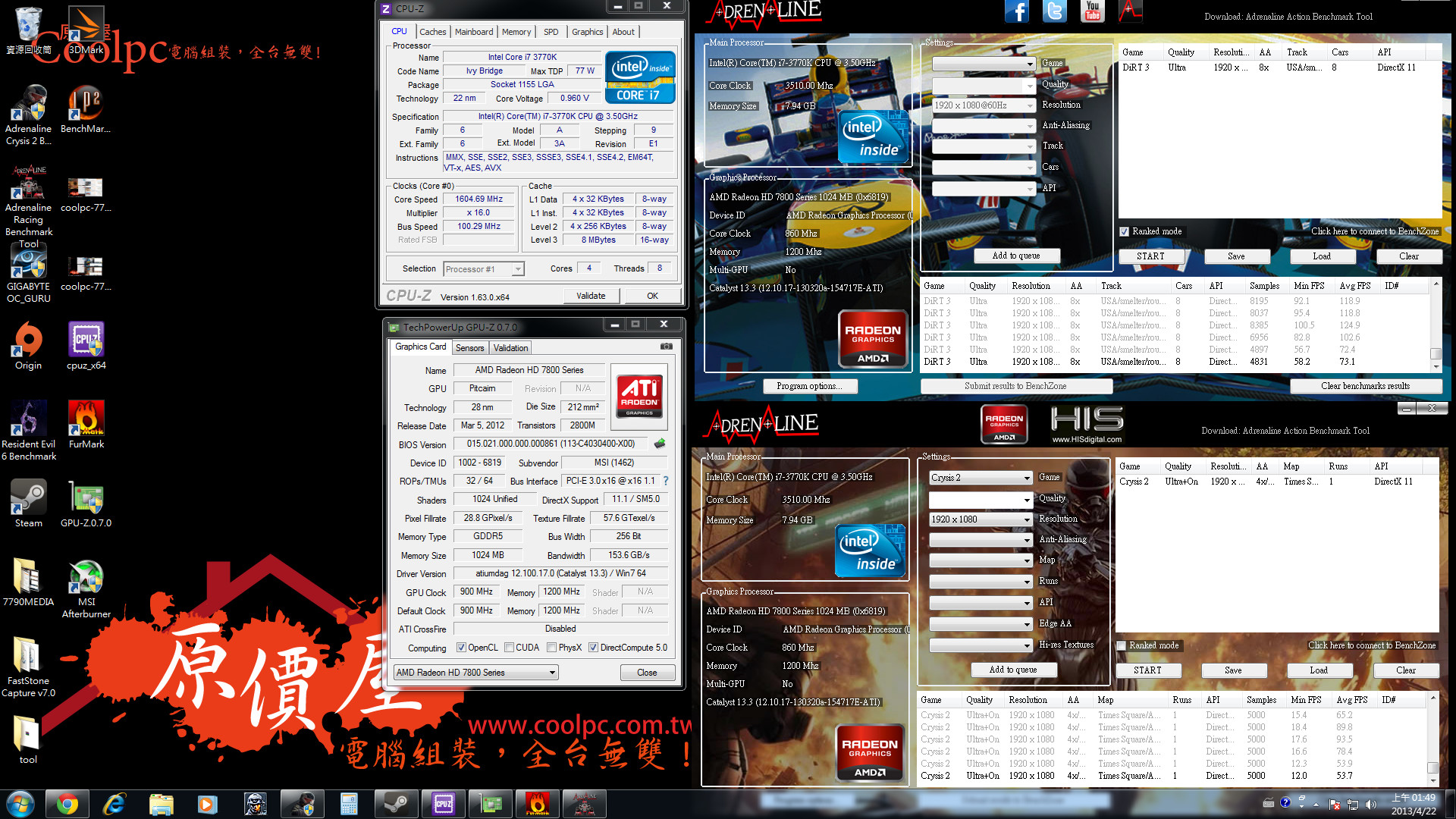Image resolution: width=1456 pixels, height=819 pixels.
Task: Click GPU-Z BIOS save chip icon
Action: [660, 444]
